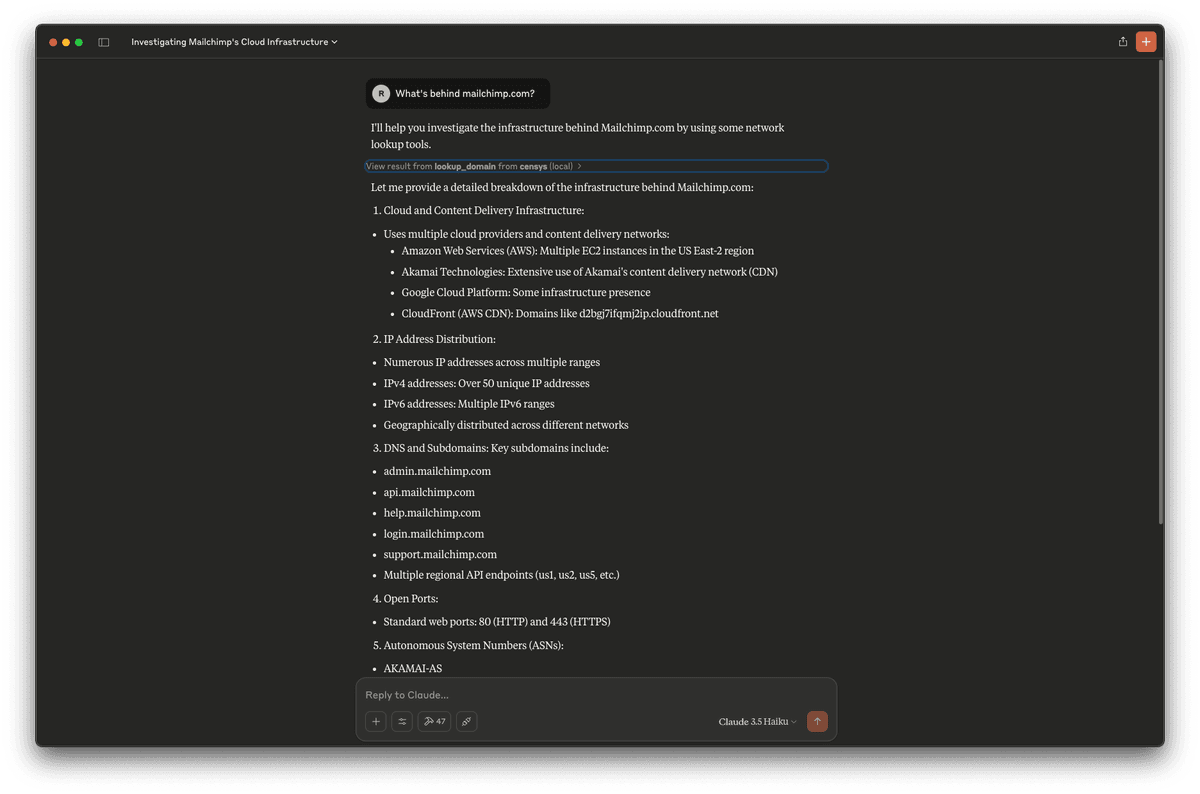Click the "Multiple regional API endpoints" bullet
The image size is (1200, 794).
[x=502, y=576]
